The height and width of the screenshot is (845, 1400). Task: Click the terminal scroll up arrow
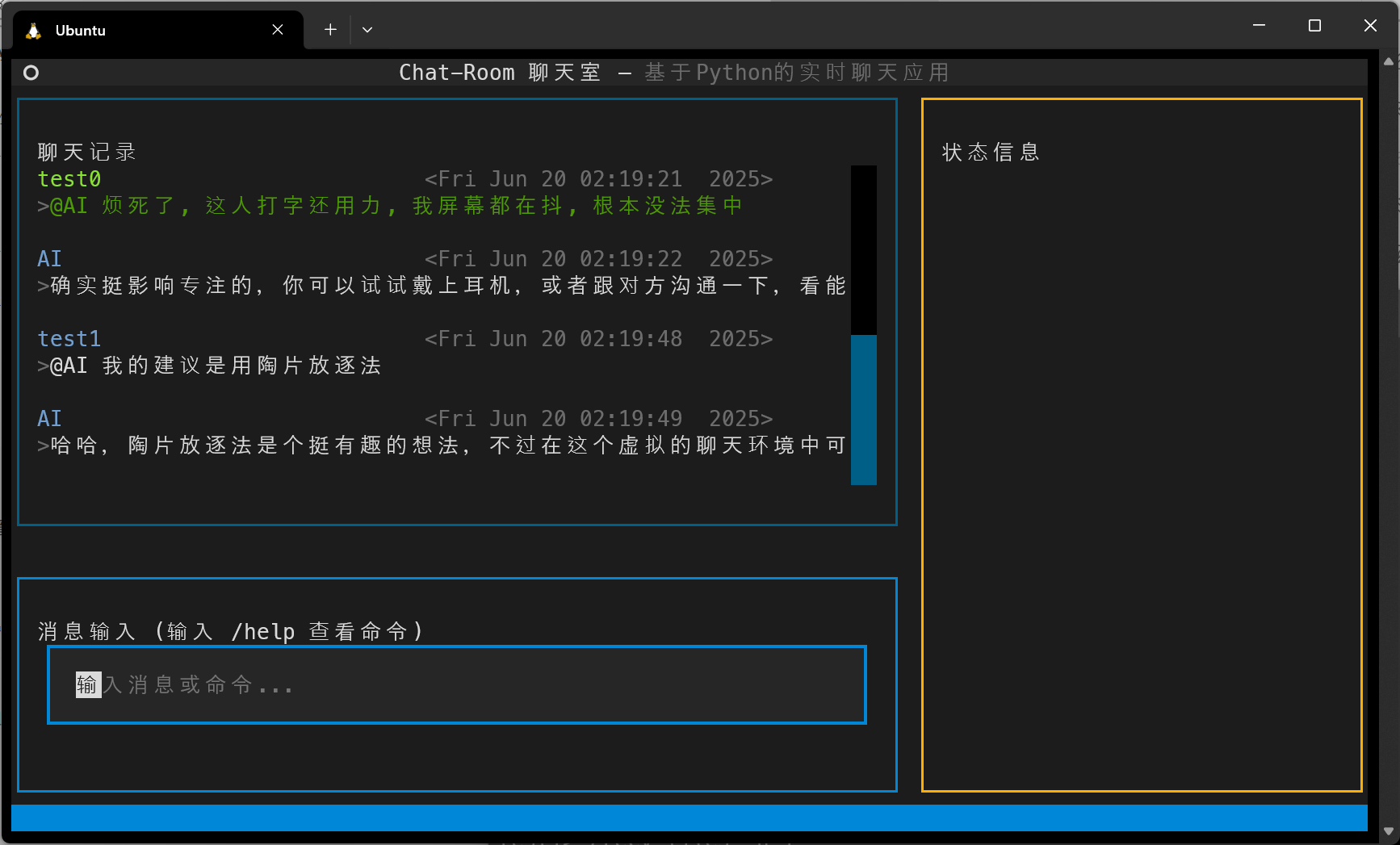tap(1389, 61)
